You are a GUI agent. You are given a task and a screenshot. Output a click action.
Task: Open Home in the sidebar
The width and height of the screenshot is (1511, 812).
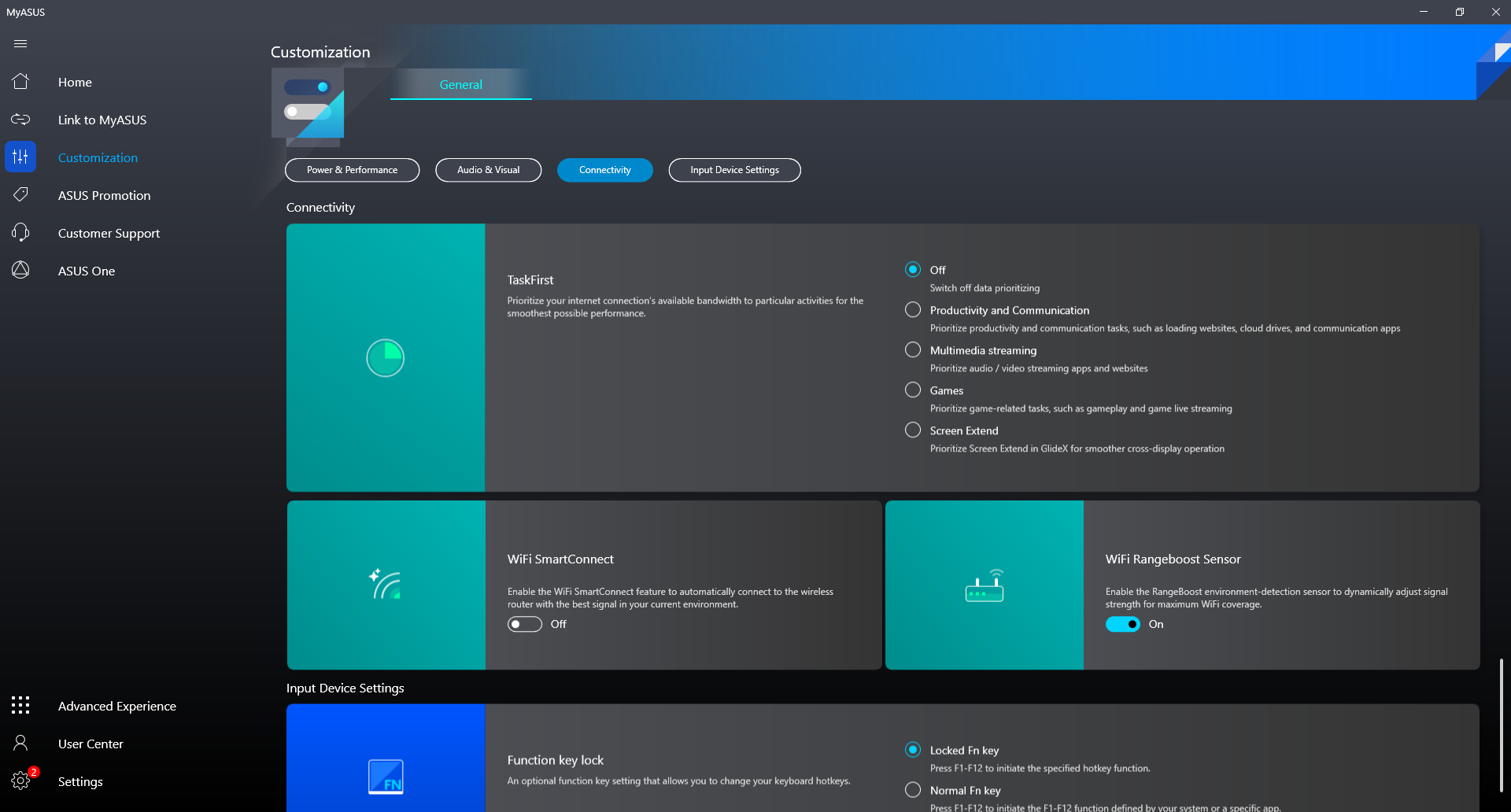75,82
